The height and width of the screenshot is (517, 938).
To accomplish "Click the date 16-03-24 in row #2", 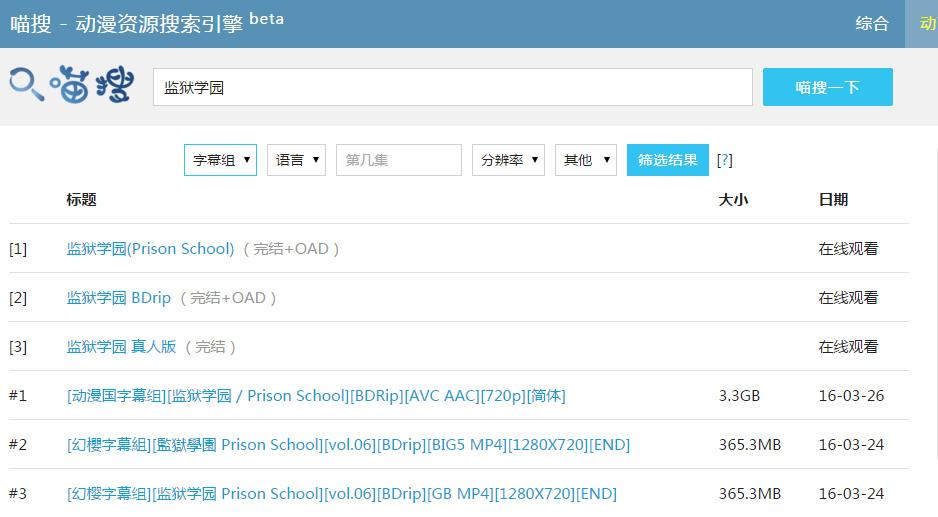I will click(x=851, y=445).
